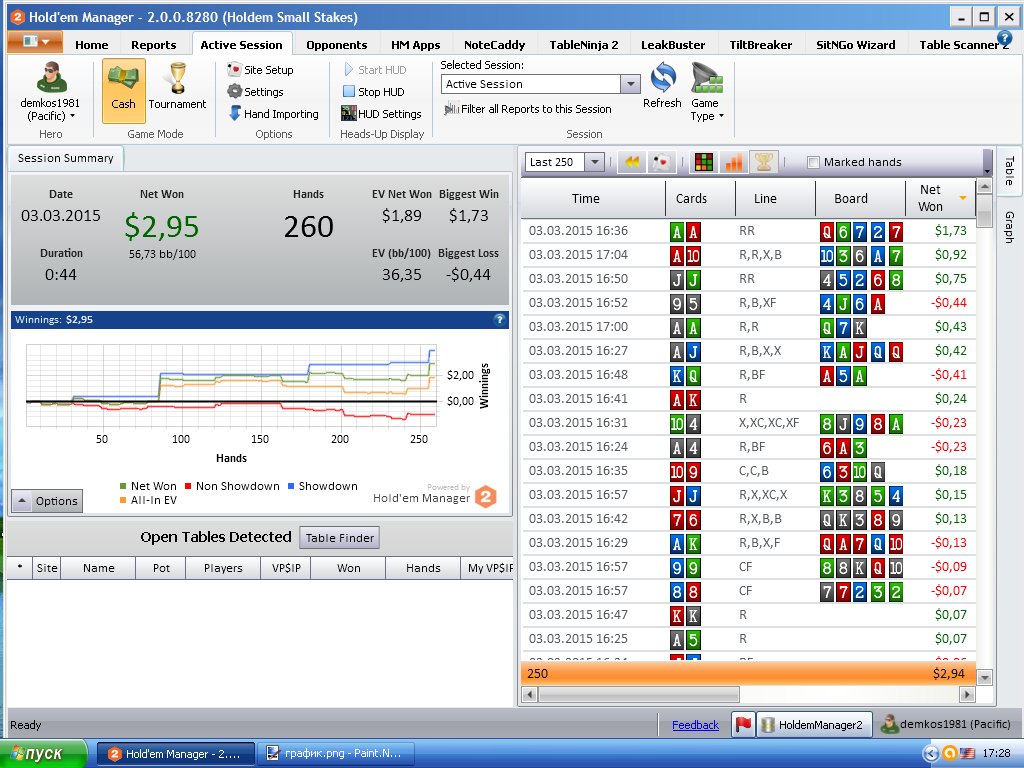Click the Stop HUD icon
This screenshot has height=768, width=1024.
click(x=349, y=91)
